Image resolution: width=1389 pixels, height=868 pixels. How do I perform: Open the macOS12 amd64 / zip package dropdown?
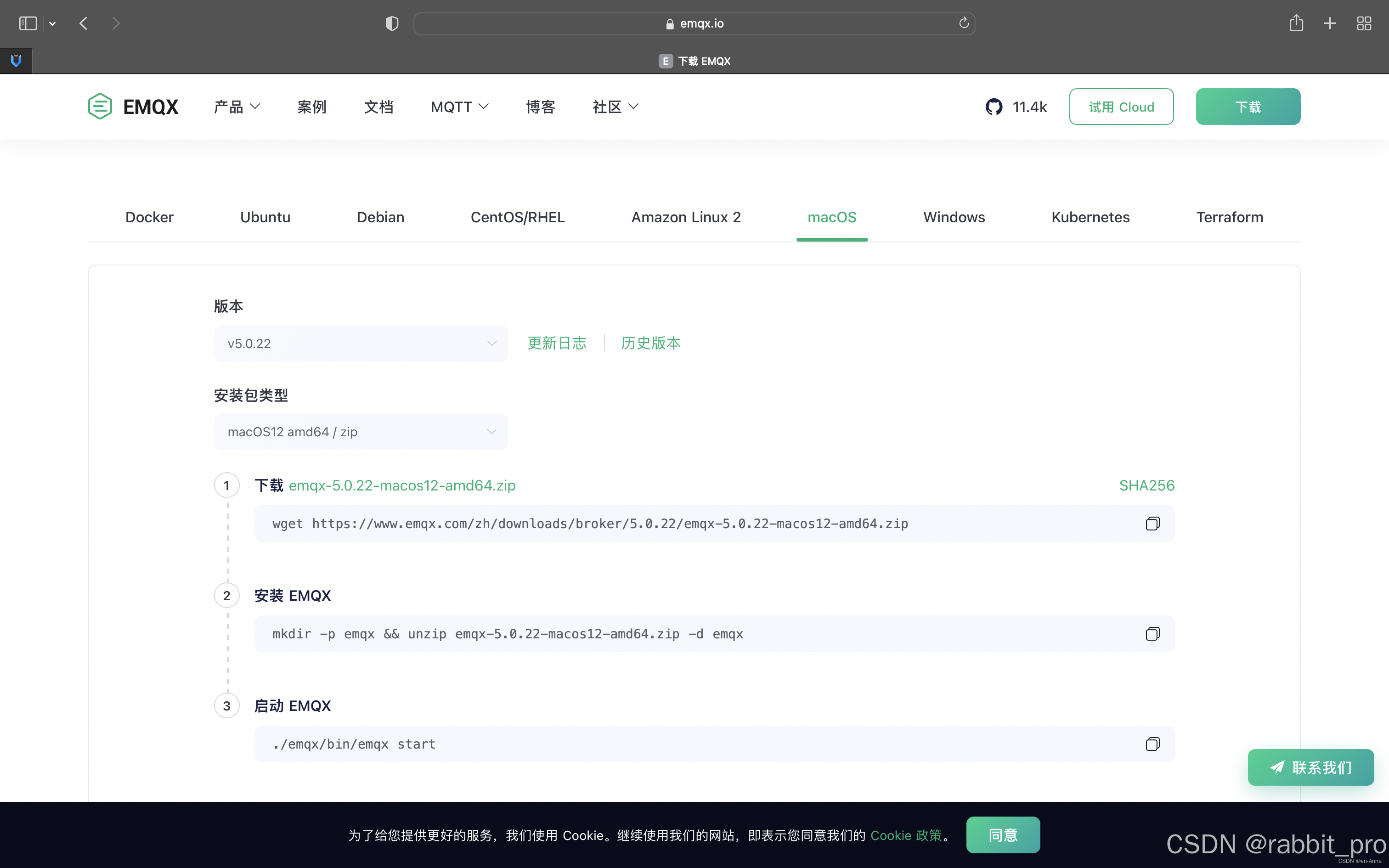coord(361,432)
